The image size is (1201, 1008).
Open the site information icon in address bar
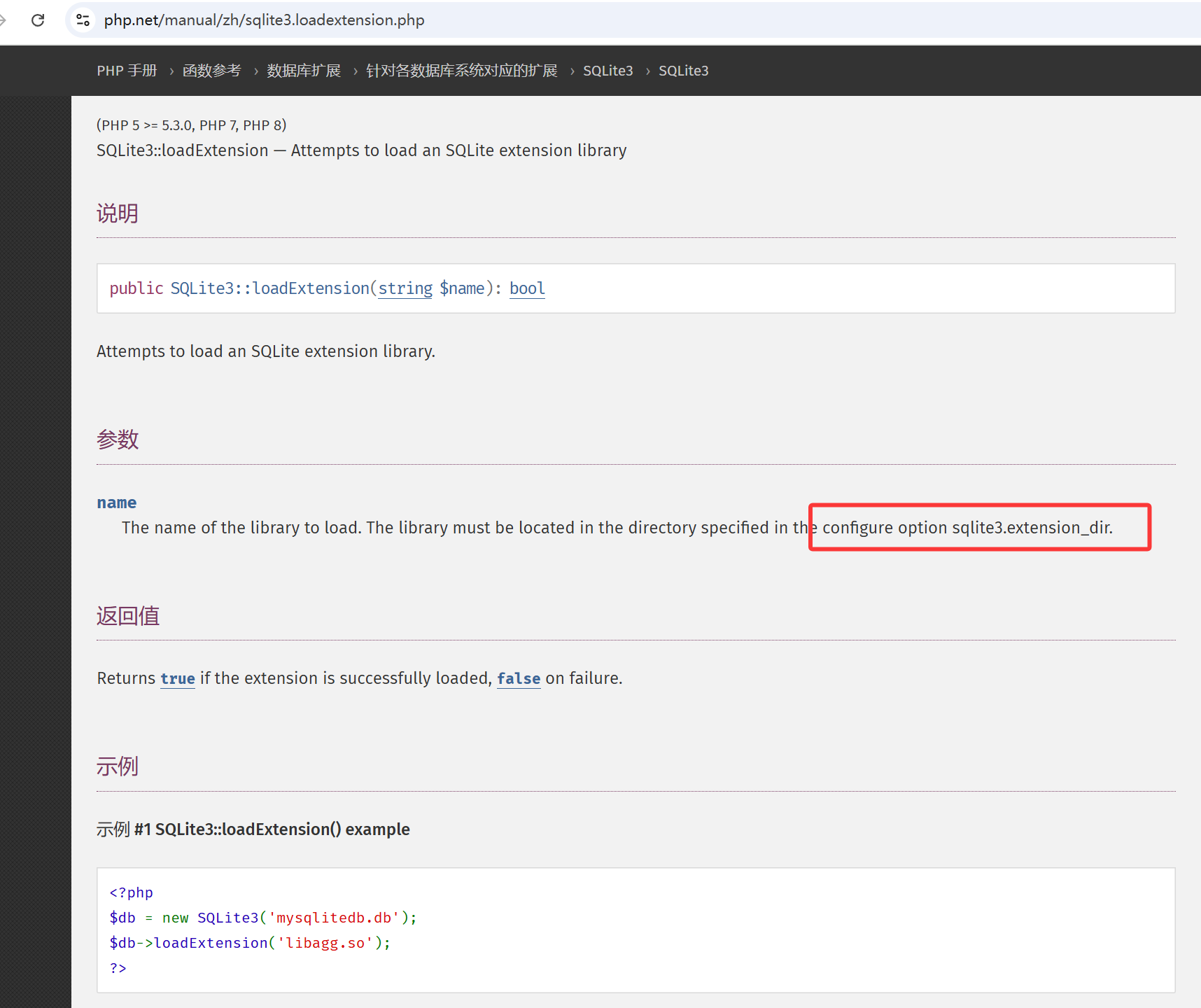83,20
